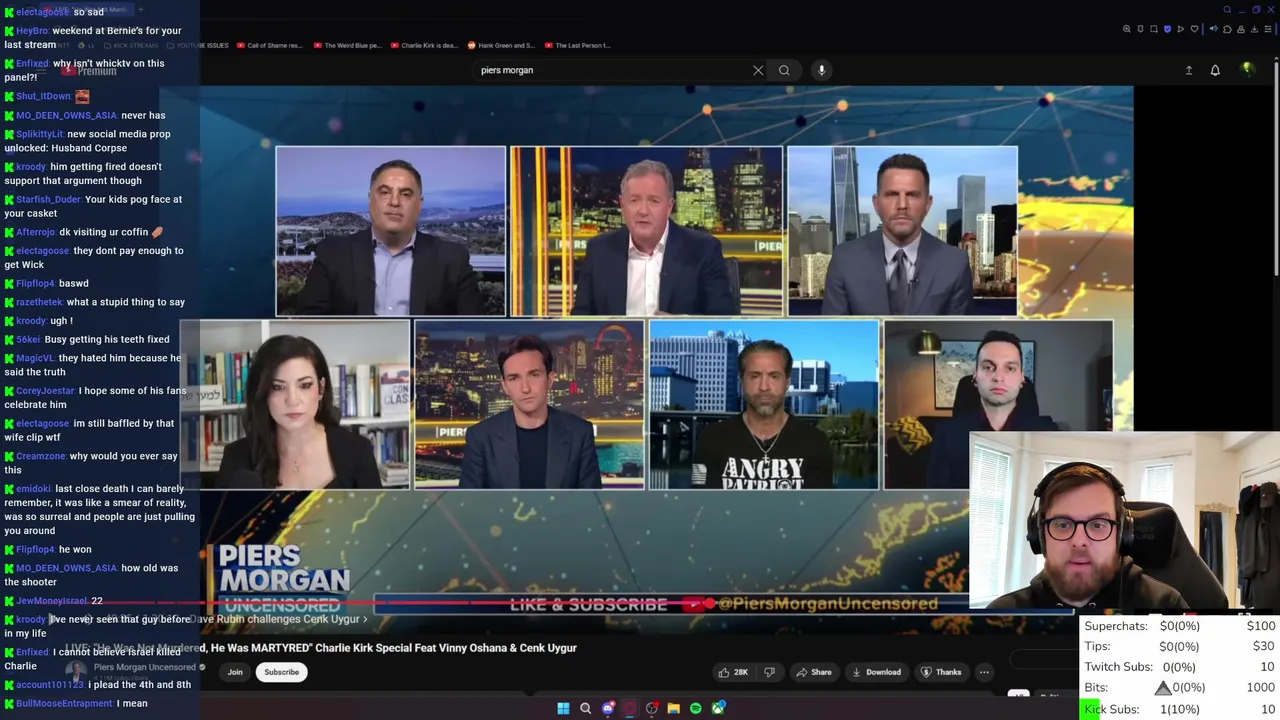Open bookmark 'The Last Person t...'
Screen dimensions: 1280x720
click(577, 45)
